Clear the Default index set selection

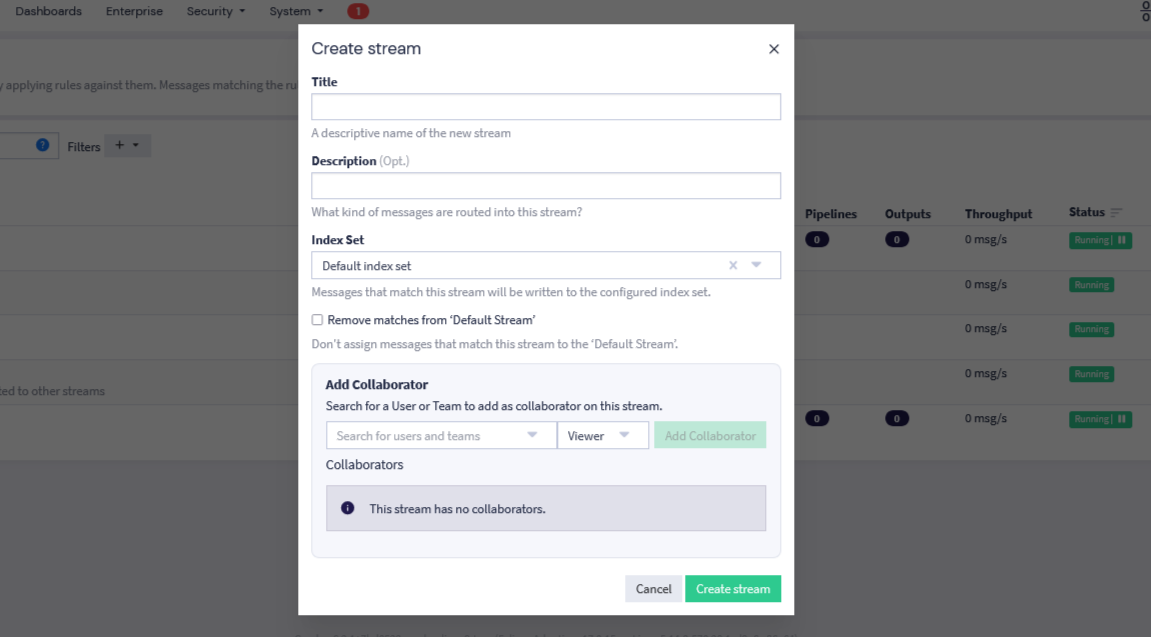point(733,265)
